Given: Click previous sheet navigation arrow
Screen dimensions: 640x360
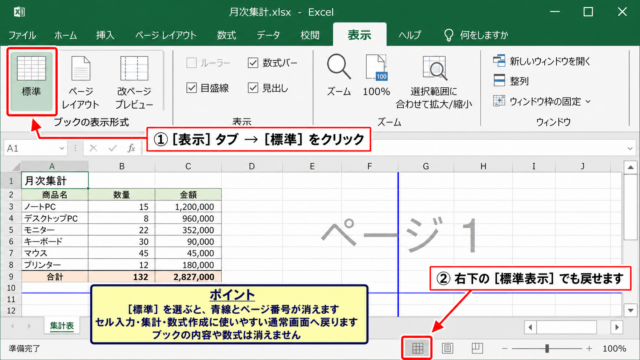Looking at the screenshot, I should coord(13,326).
